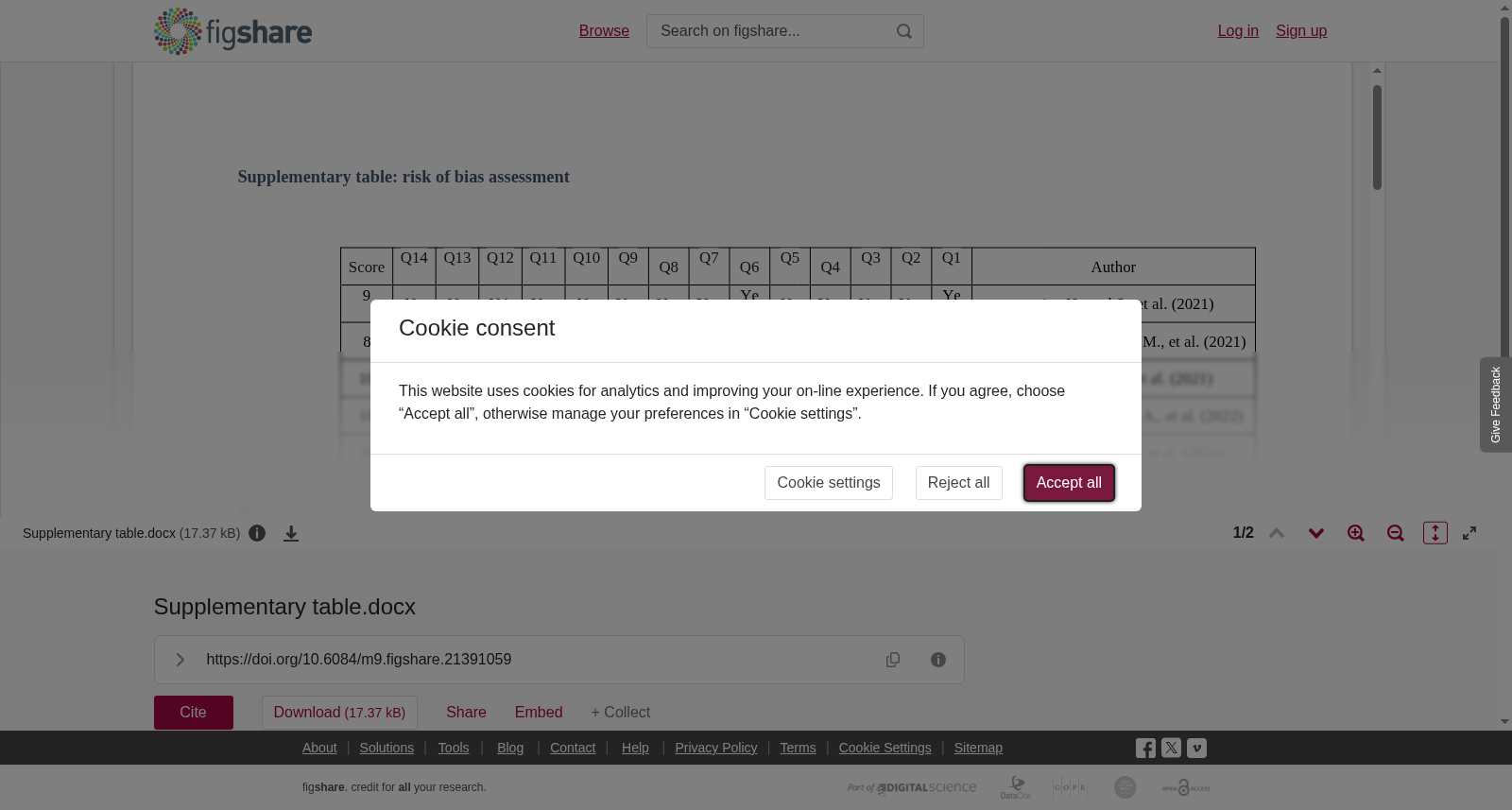Click the viewer scrollbar up arrow
This screenshot has width=1512, height=810.
point(1377,71)
